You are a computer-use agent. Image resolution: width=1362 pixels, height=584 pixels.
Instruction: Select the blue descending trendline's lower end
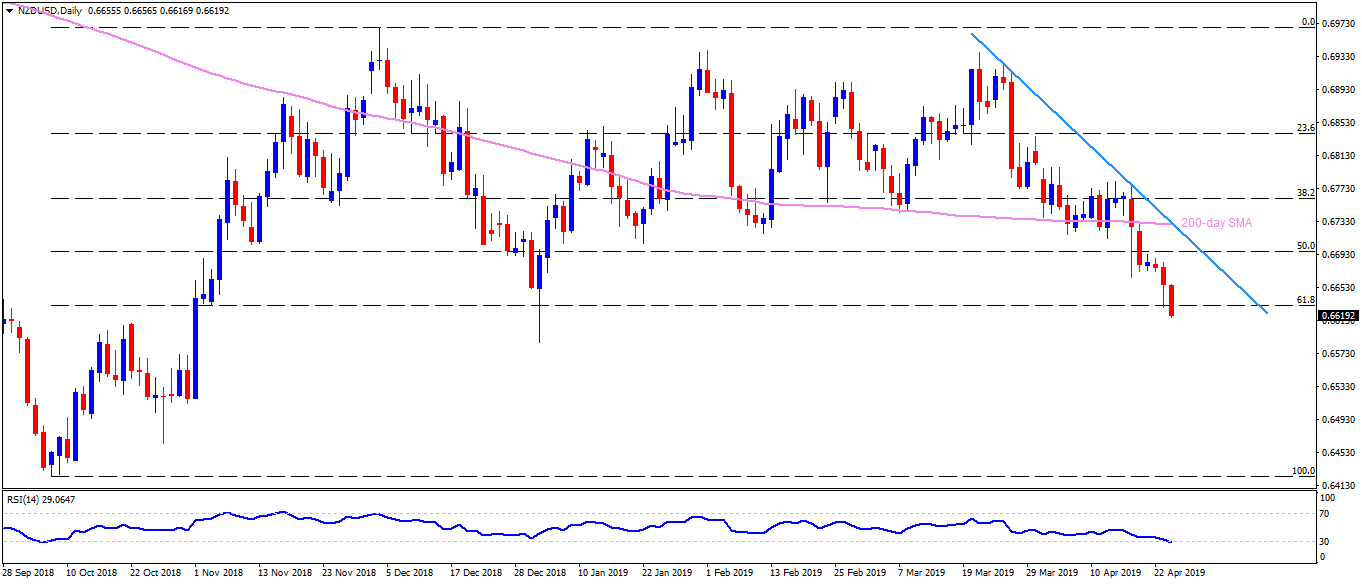pyautogui.click(x=1266, y=312)
